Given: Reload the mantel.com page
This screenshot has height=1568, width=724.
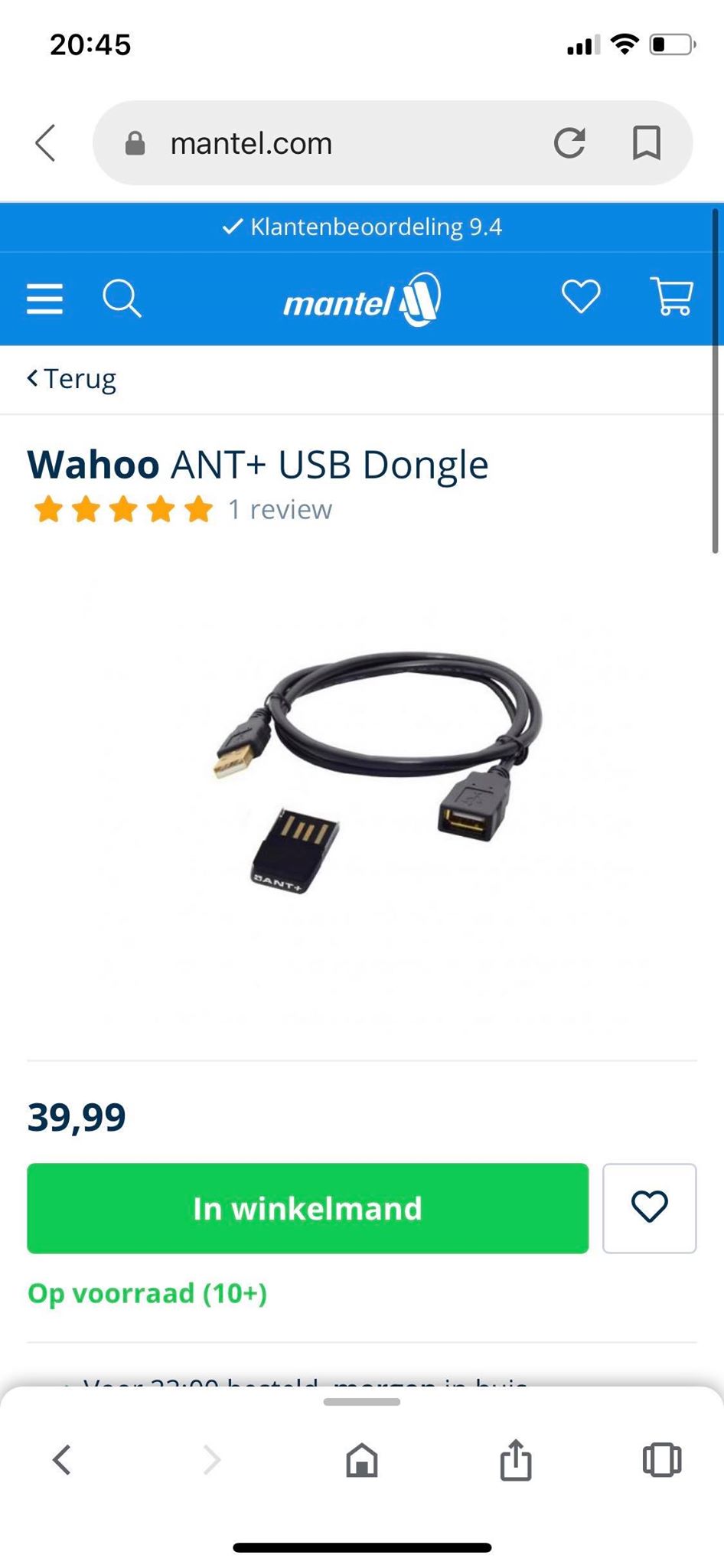Looking at the screenshot, I should click(x=569, y=142).
